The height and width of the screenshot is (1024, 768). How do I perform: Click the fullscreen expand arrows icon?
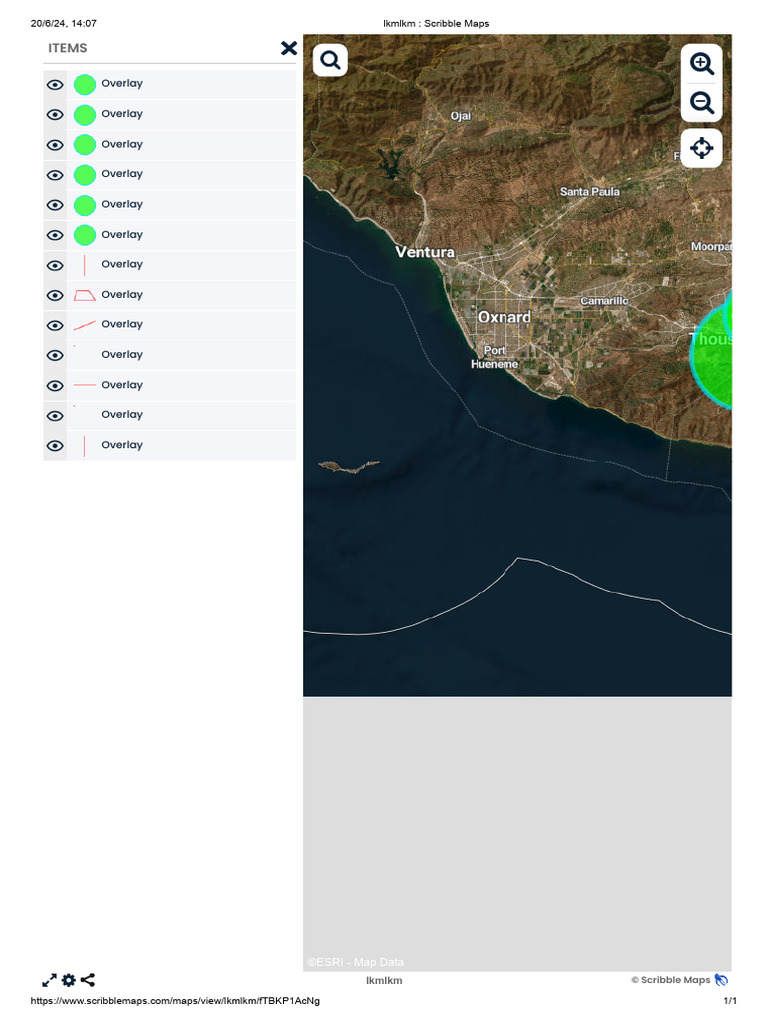(49, 981)
